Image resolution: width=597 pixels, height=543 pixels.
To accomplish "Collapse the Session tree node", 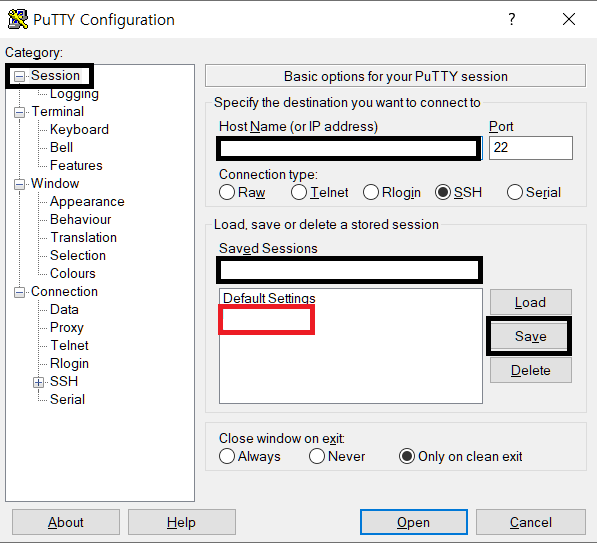I will click(x=19, y=76).
